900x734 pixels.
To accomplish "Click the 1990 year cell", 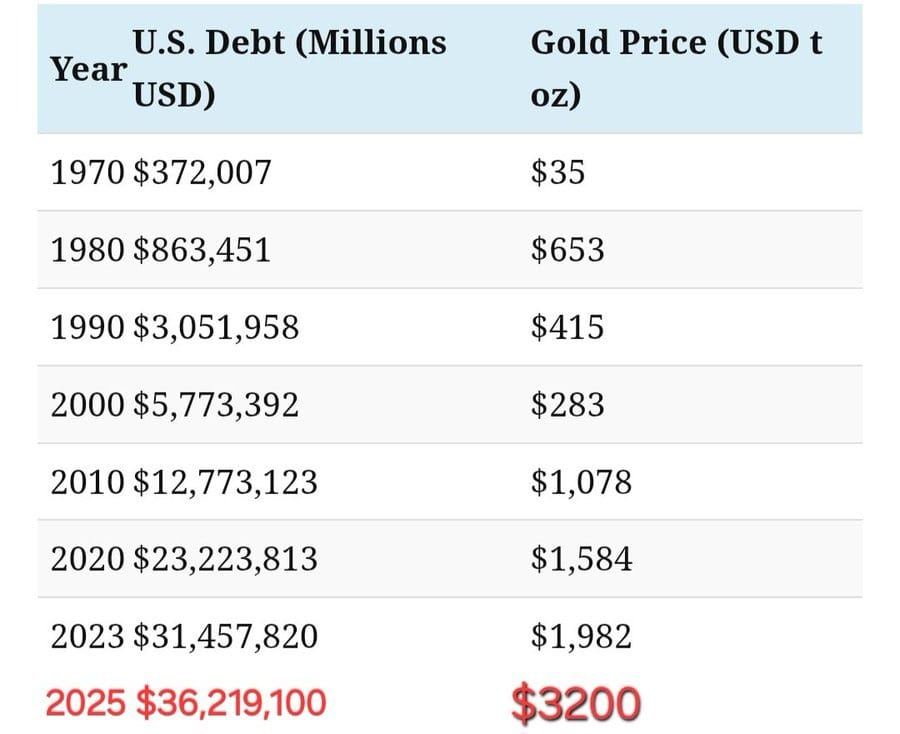I will tap(88, 327).
